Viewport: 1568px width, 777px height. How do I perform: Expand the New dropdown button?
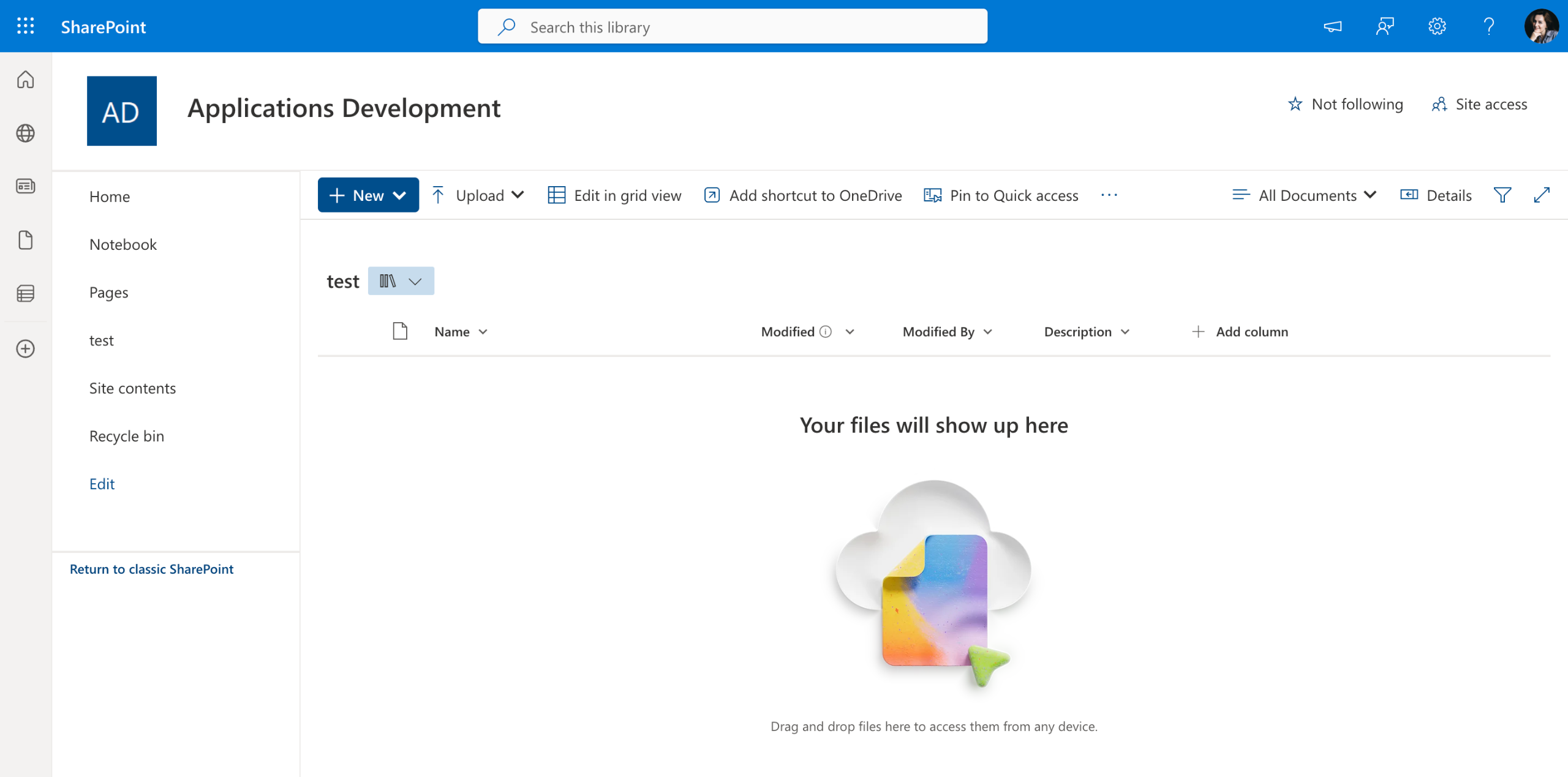point(368,195)
